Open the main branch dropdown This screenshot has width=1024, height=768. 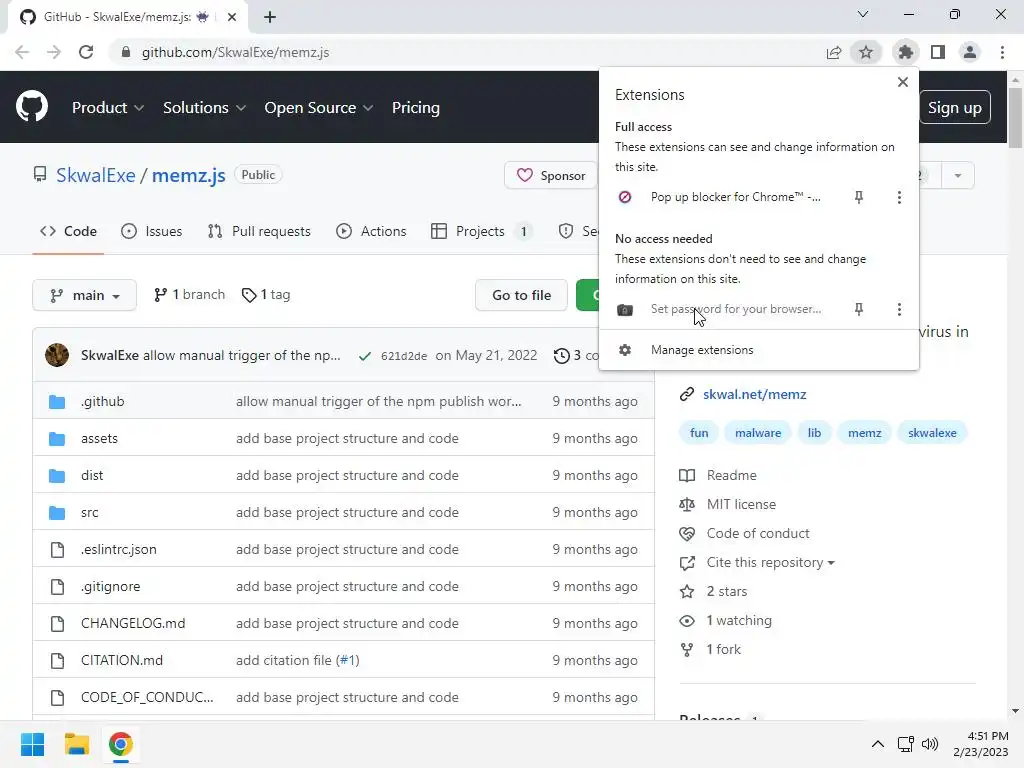[84, 295]
